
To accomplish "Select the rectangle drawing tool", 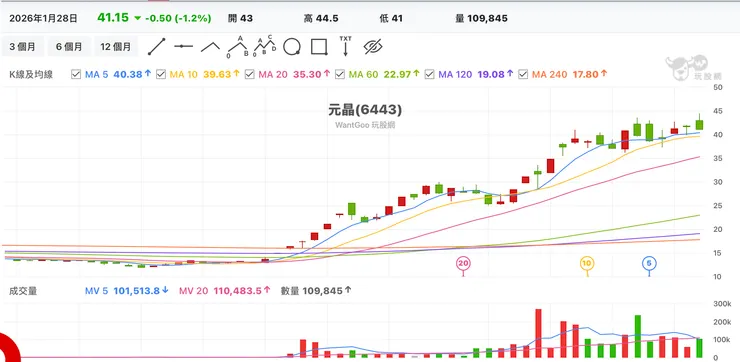I will point(319,47).
